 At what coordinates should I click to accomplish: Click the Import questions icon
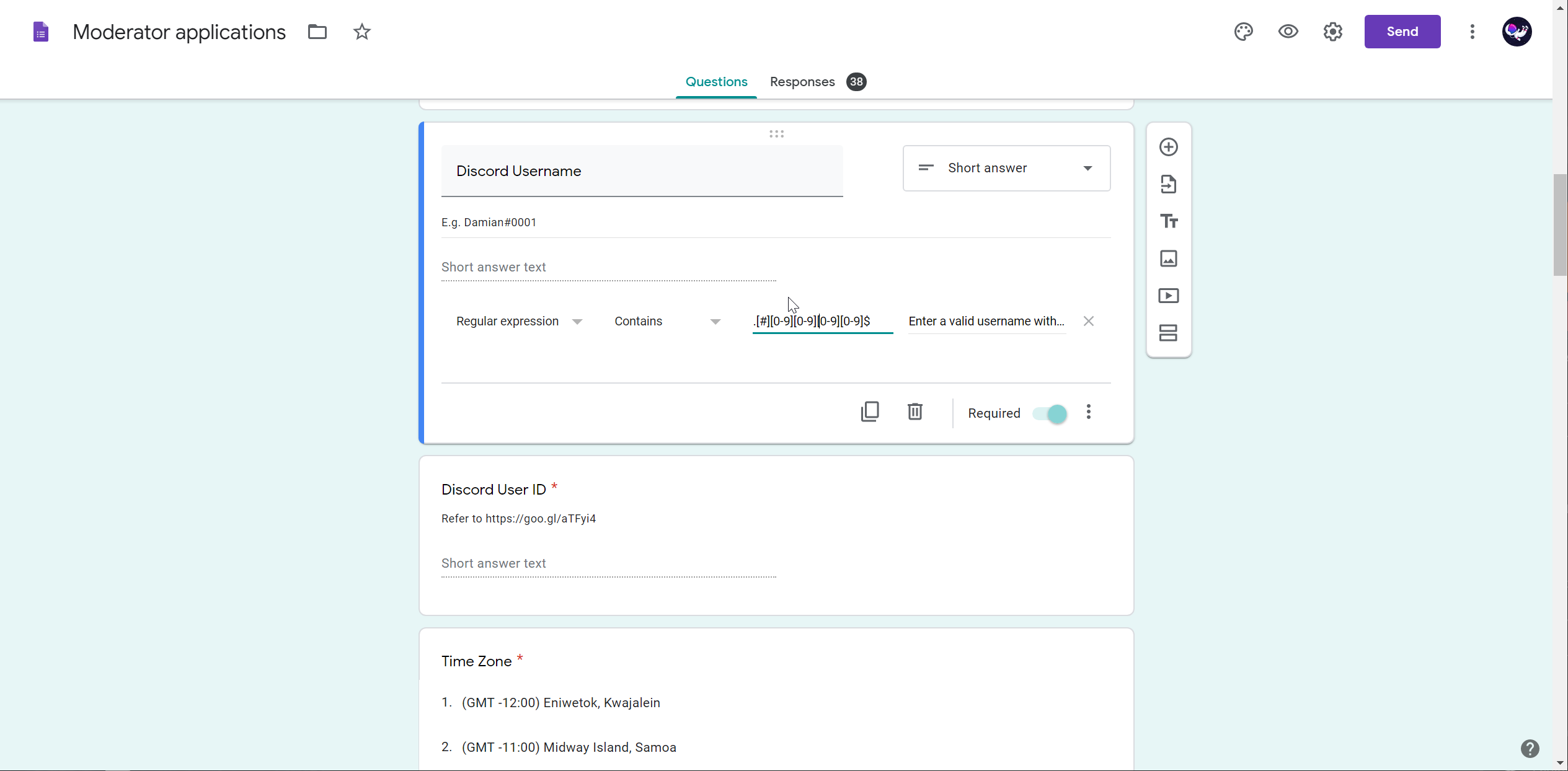click(1168, 184)
